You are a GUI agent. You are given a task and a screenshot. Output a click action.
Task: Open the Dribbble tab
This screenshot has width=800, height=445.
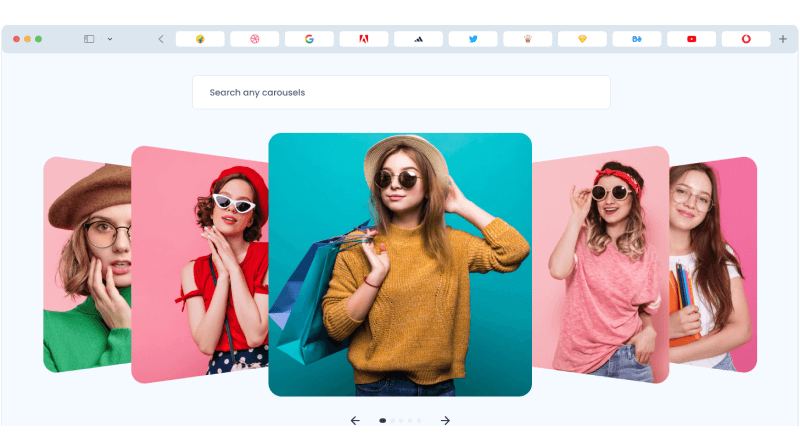(255, 39)
